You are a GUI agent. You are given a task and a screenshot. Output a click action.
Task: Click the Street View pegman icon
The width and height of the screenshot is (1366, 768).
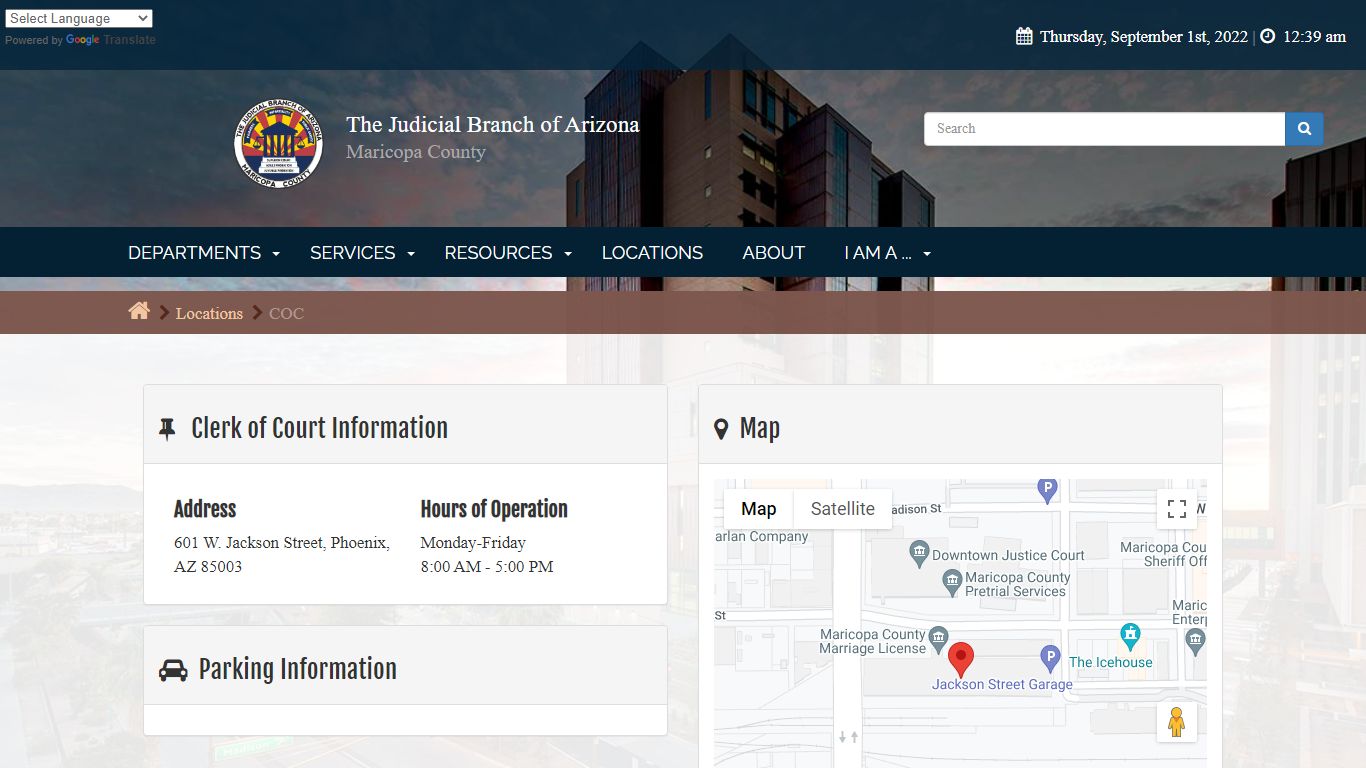click(x=1177, y=722)
